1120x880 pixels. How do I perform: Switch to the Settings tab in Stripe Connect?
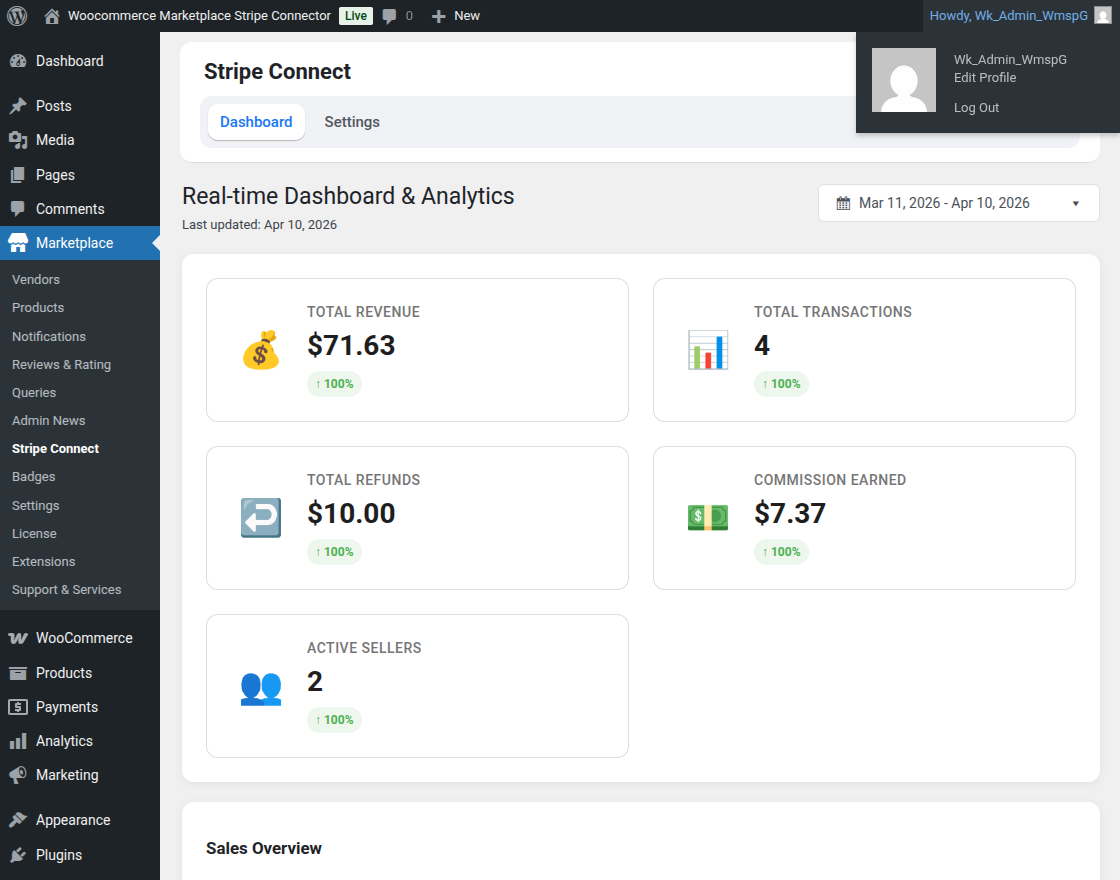point(352,121)
